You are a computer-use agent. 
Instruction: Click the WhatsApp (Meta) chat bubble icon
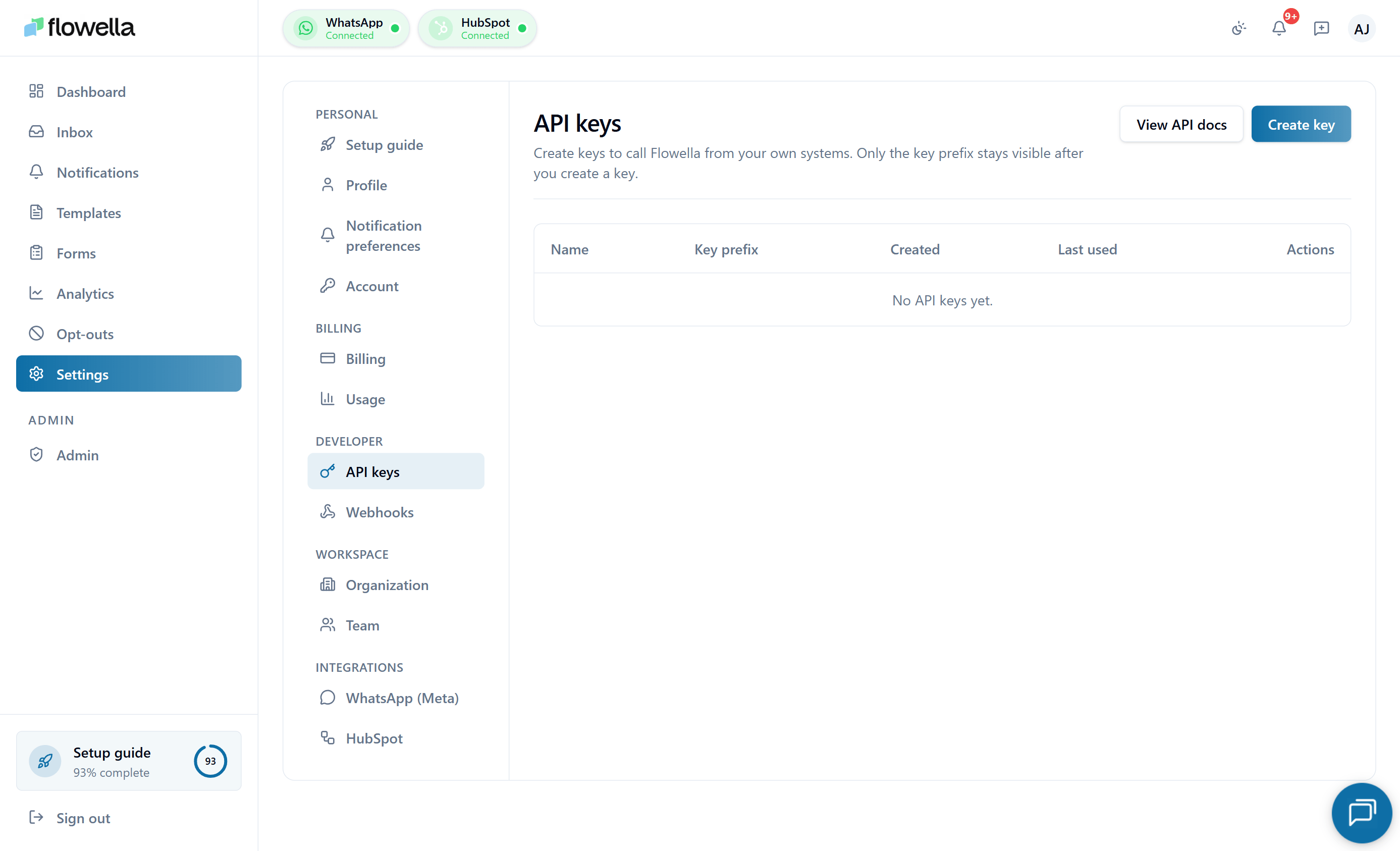(328, 697)
